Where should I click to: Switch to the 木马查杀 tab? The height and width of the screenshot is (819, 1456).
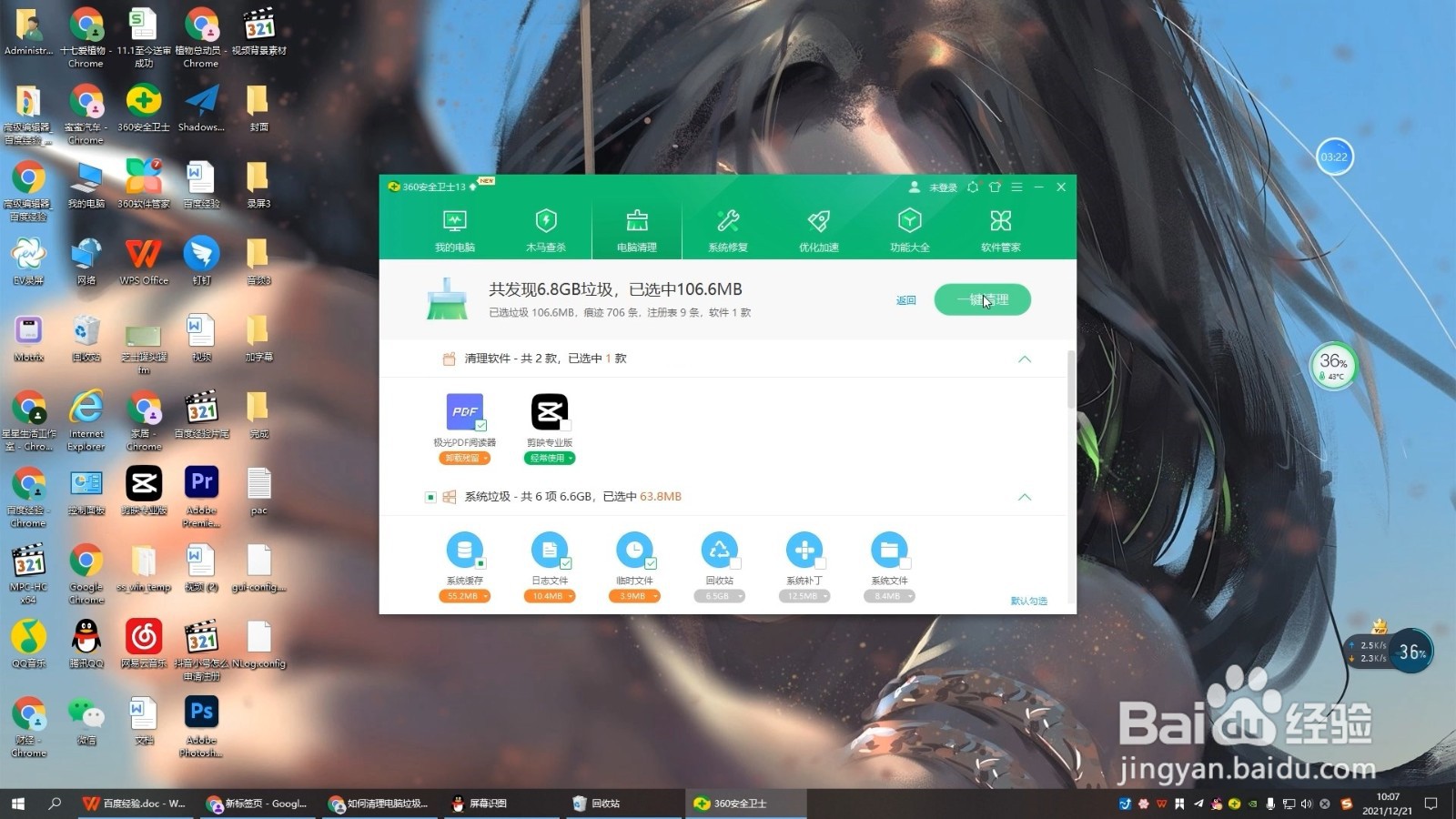pos(545,229)
